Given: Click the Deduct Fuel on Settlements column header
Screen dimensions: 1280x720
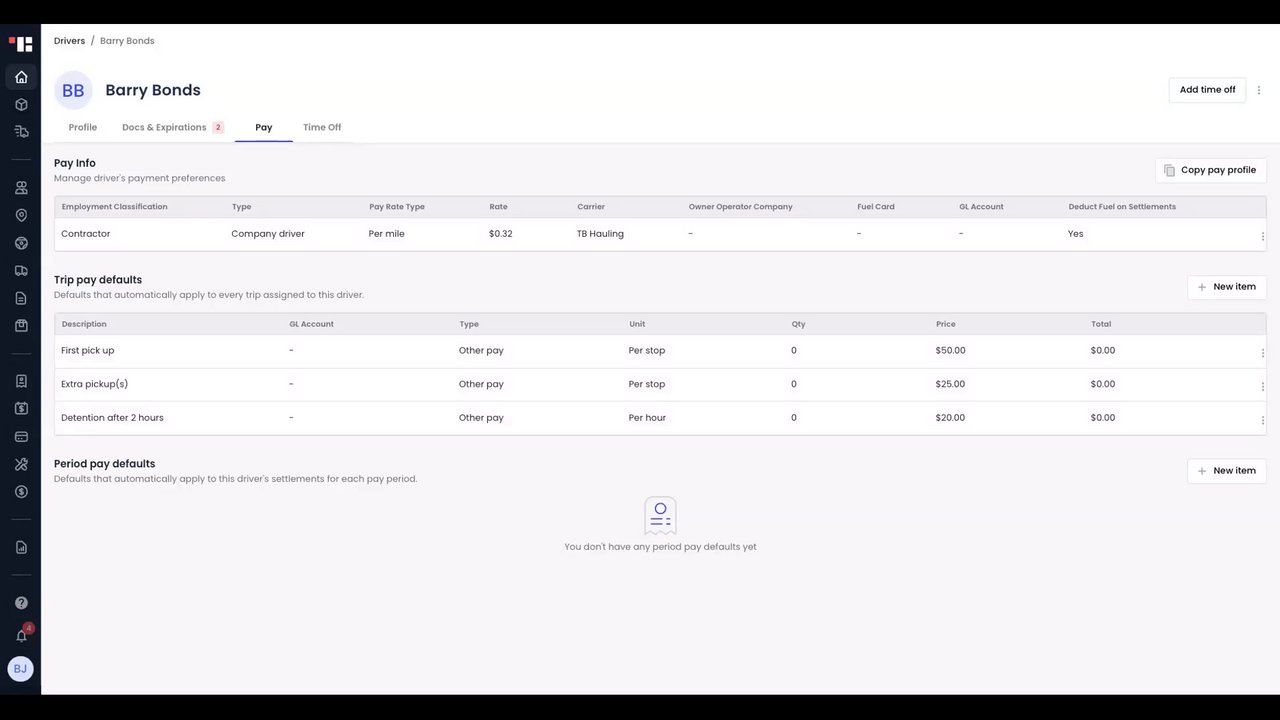Looking at the screenshot, I should tap(1122, 207).
